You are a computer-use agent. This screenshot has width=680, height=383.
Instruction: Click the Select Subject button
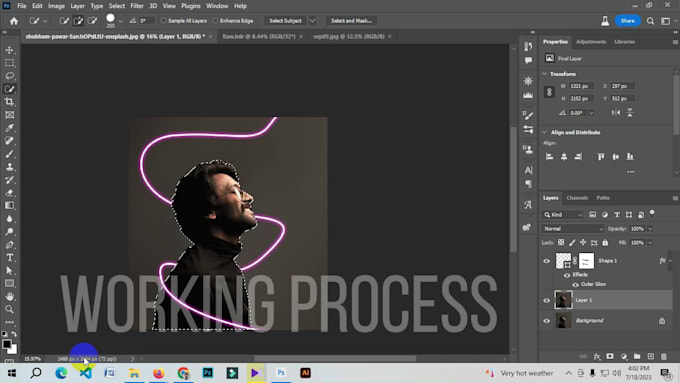pyautogui.click(x=285, y=21)
